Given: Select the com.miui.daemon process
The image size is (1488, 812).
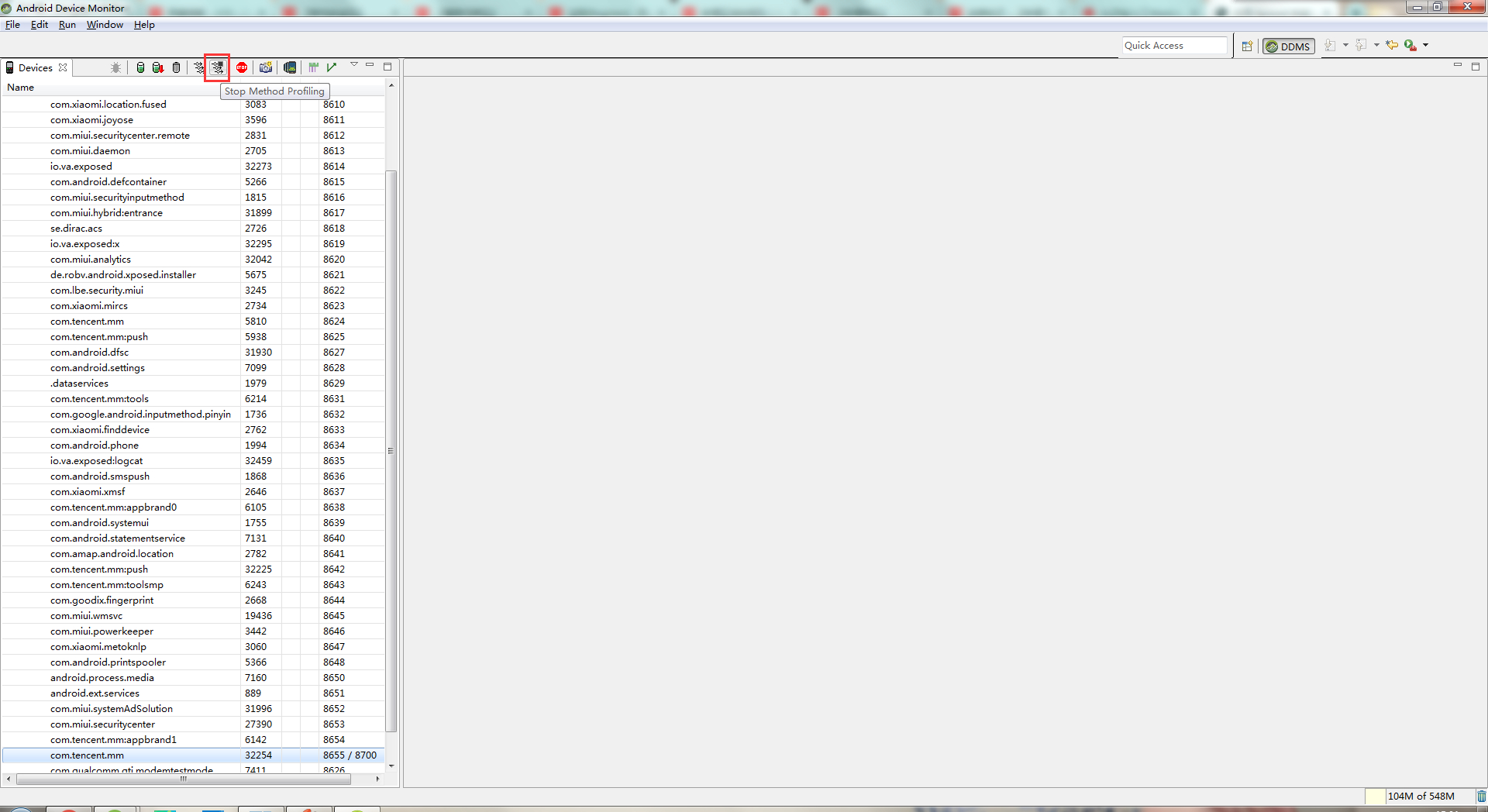Looking at the screenshot, I should pos(194,150).
